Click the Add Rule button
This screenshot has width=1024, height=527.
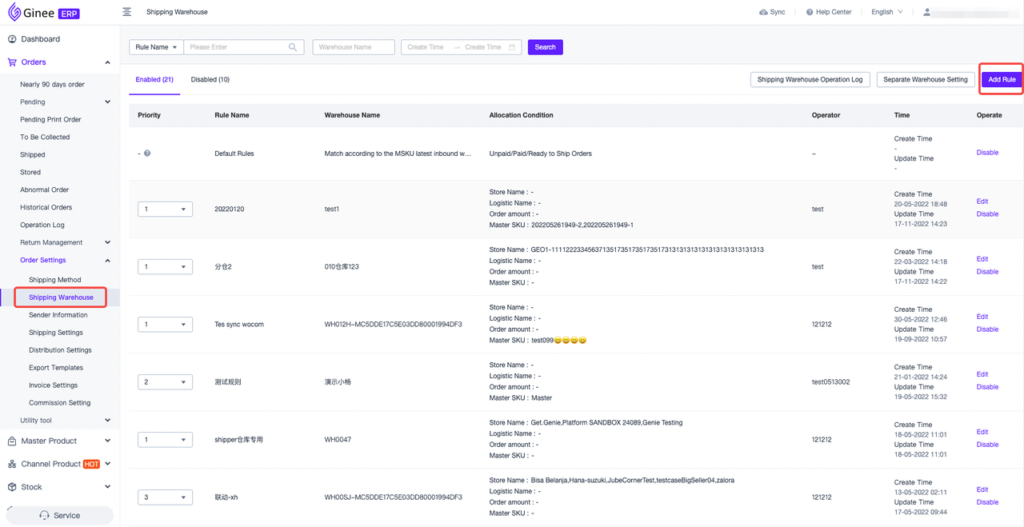pos(1001,79)
